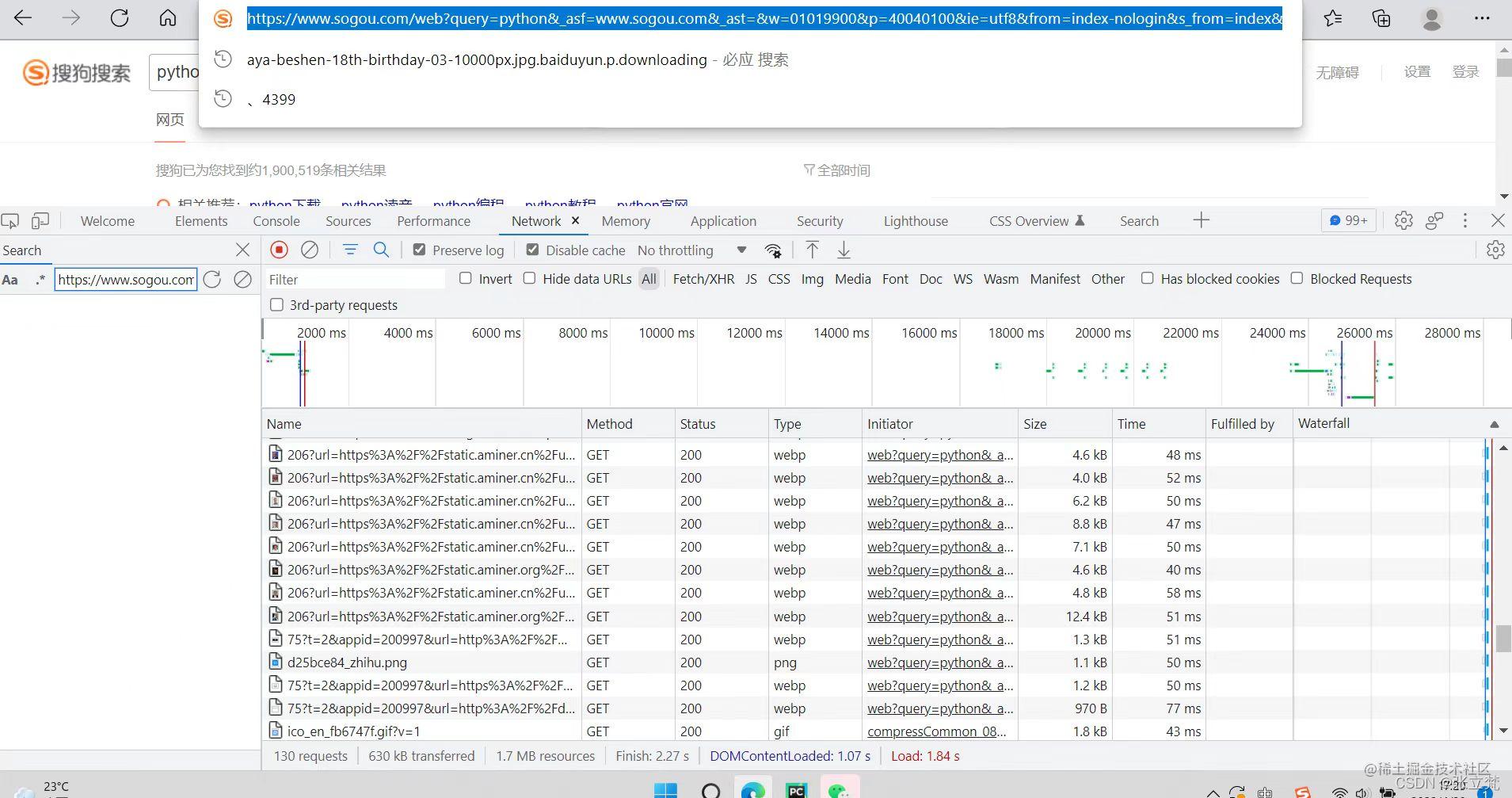The height and width of the screenshot is (798, 1512).
Task: Open the Lighthouse tab
Action: [x=916, y=221]
